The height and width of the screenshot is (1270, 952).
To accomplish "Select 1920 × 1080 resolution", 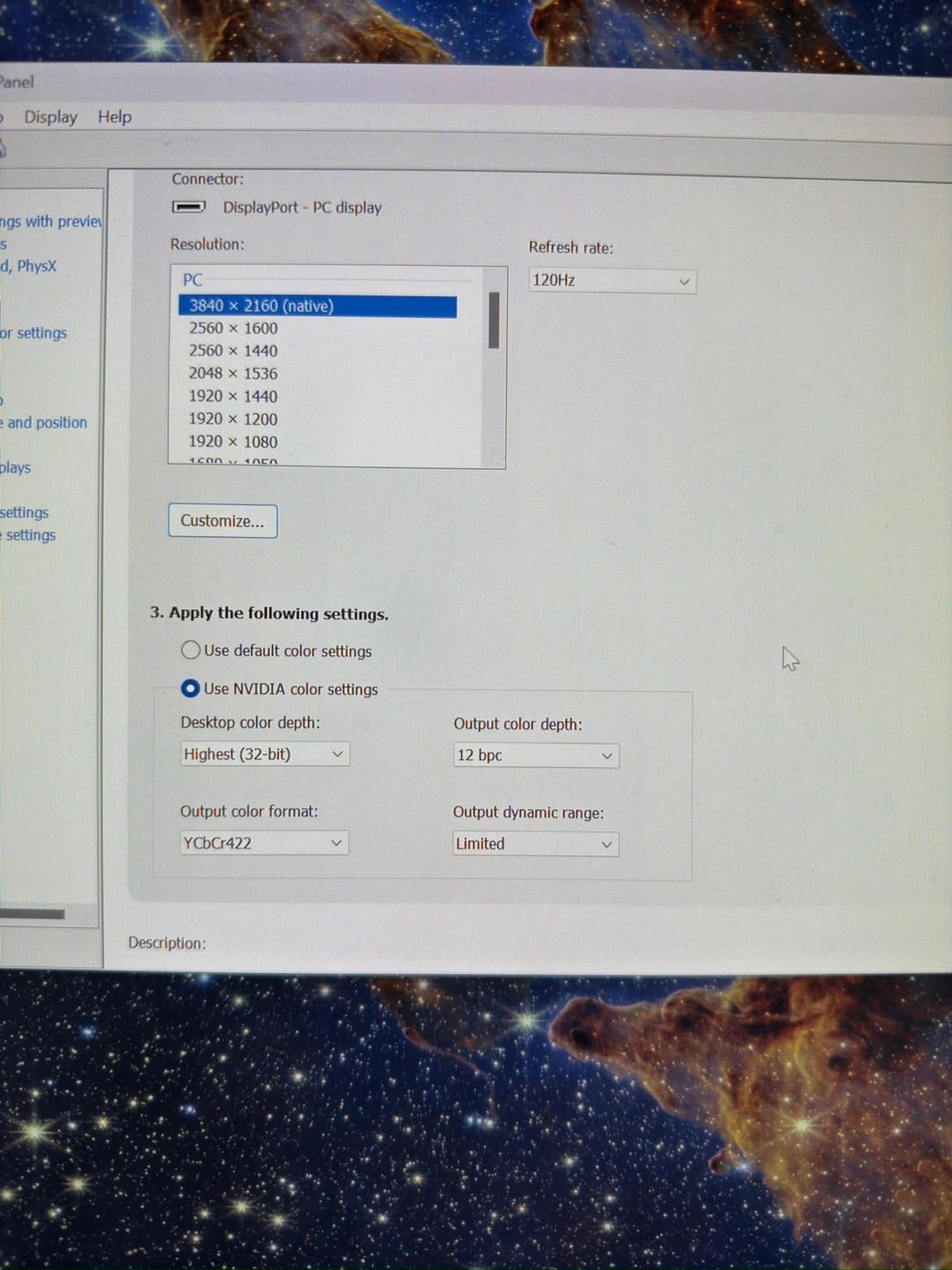I will tap(233, 442).
